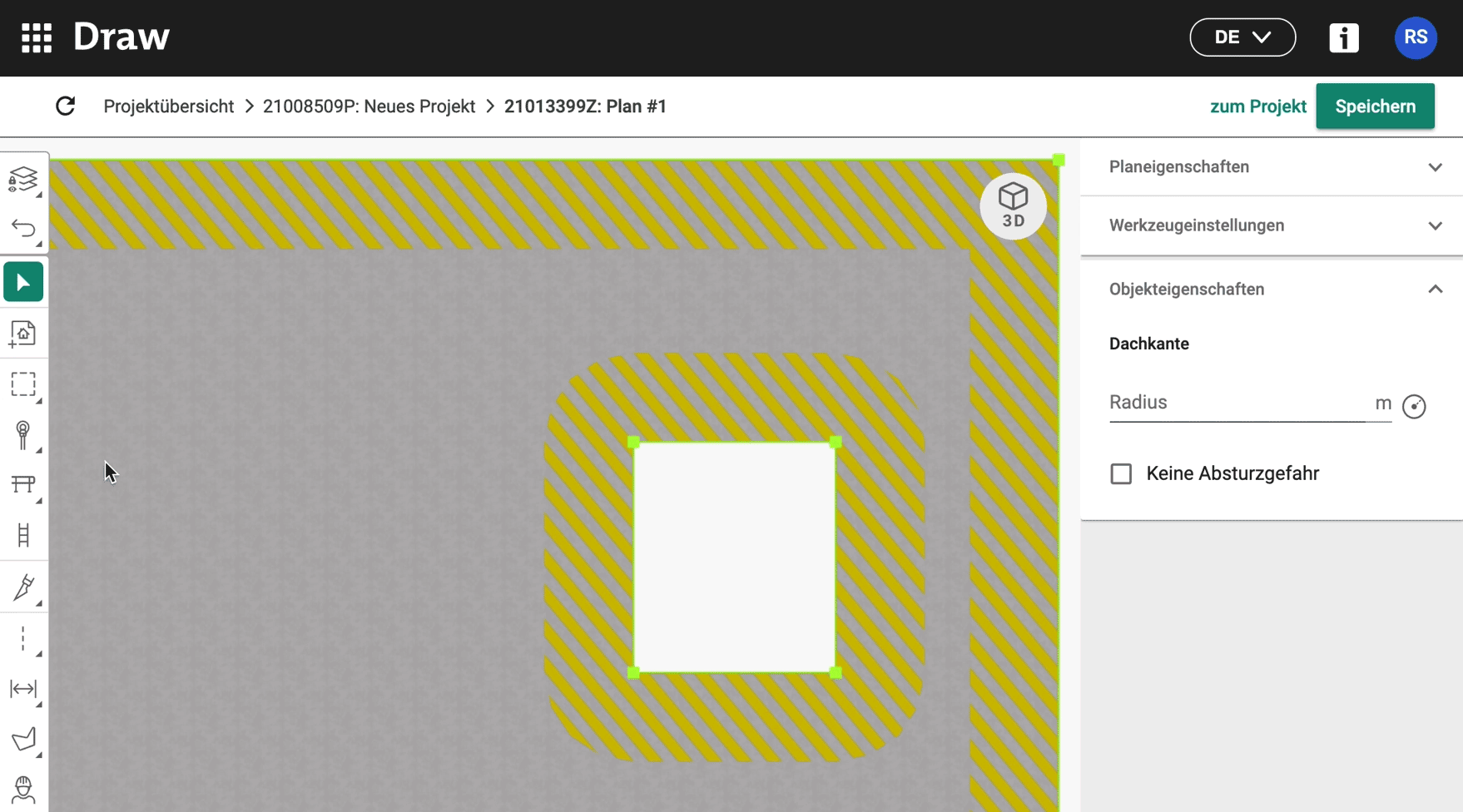Click the Speichern button
This screenshot has width=1463, height=812.
1375,106
